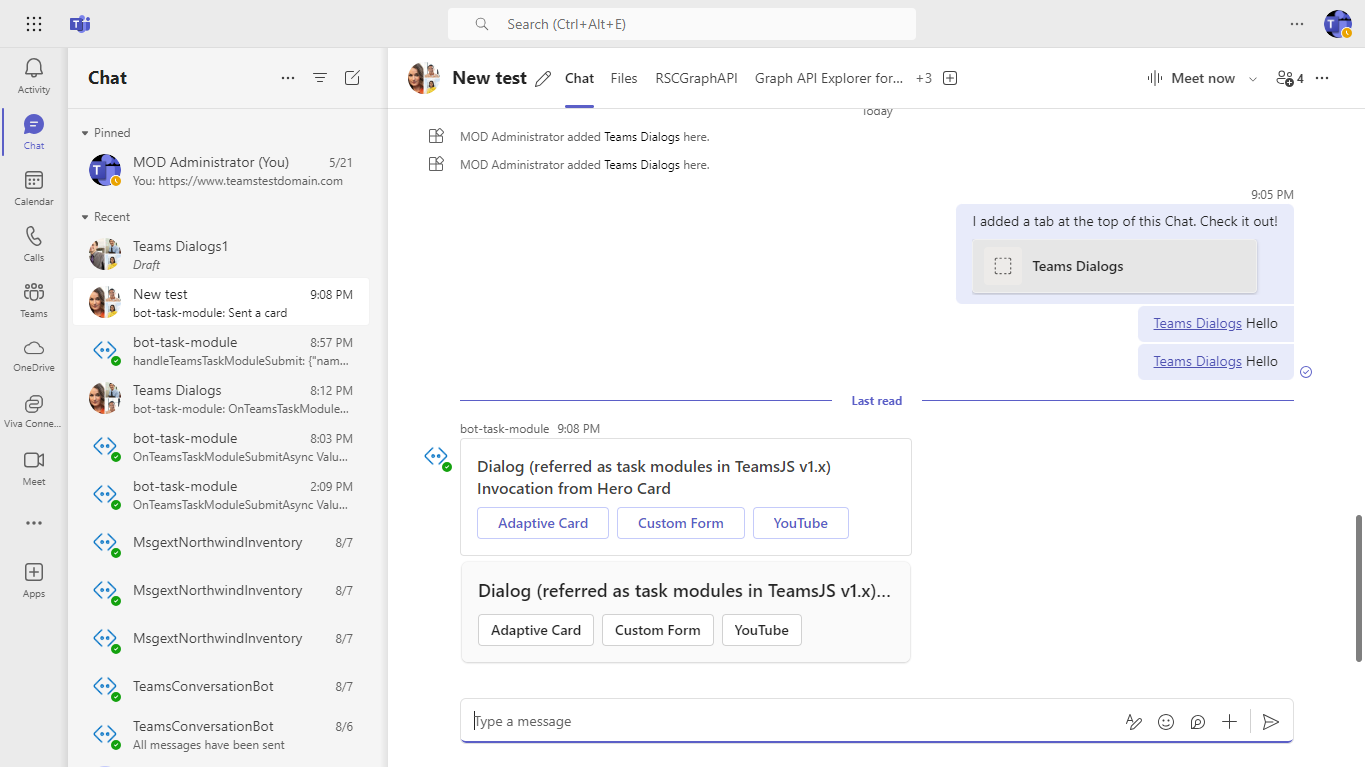
Task: Open the Teams Dialogs1 draft chat
Action: tap(221, 255)
